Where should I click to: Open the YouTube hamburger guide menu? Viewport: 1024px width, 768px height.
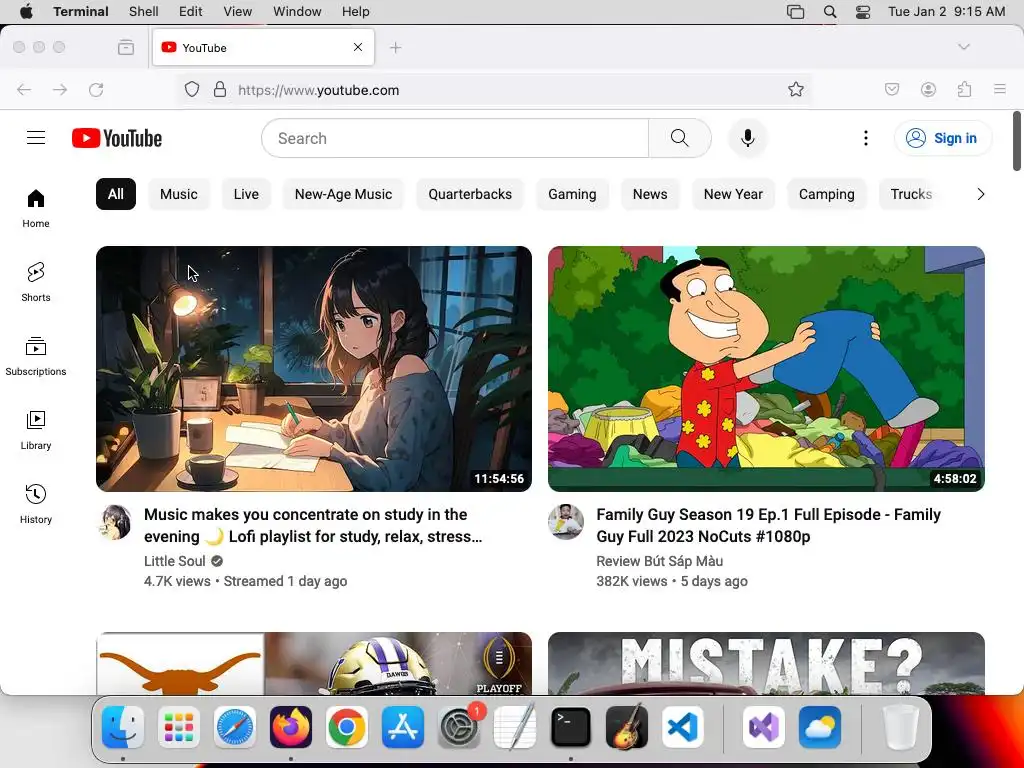click(x=36, y=138)
